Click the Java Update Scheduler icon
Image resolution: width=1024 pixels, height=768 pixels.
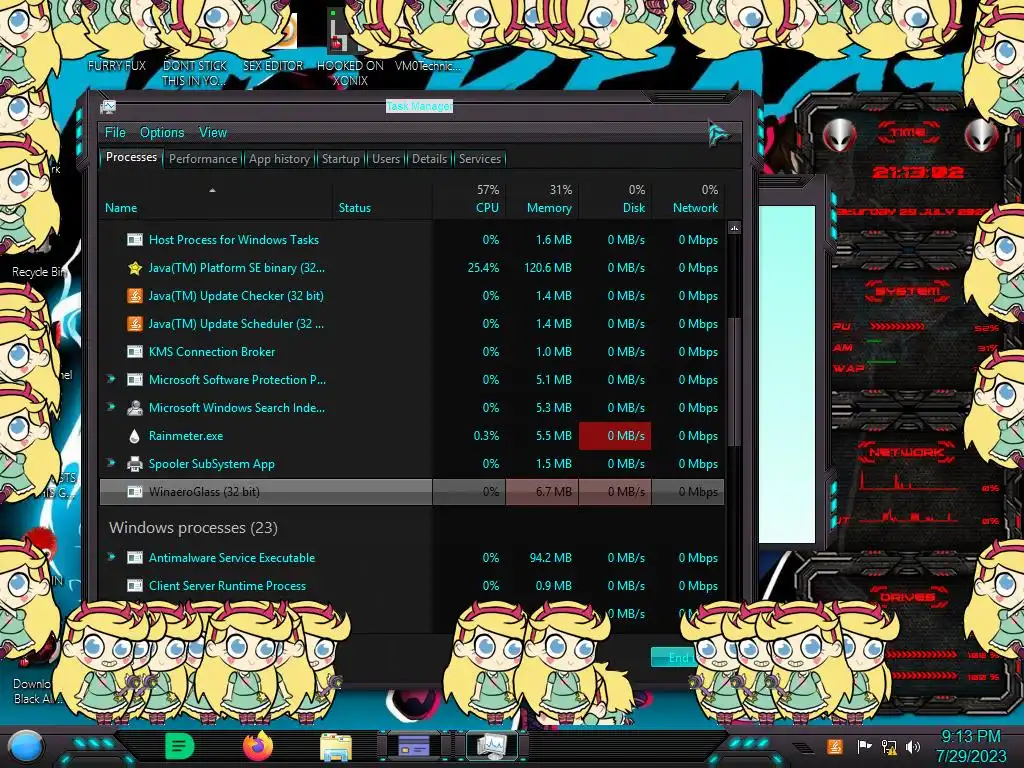click(135, 324)
